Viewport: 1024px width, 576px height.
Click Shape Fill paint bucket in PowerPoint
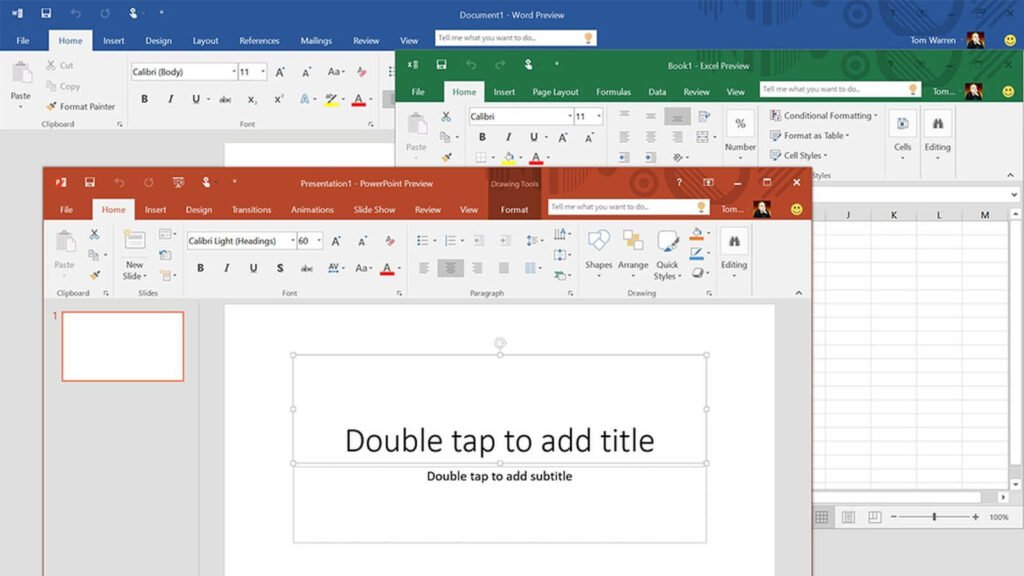point(697,233)
